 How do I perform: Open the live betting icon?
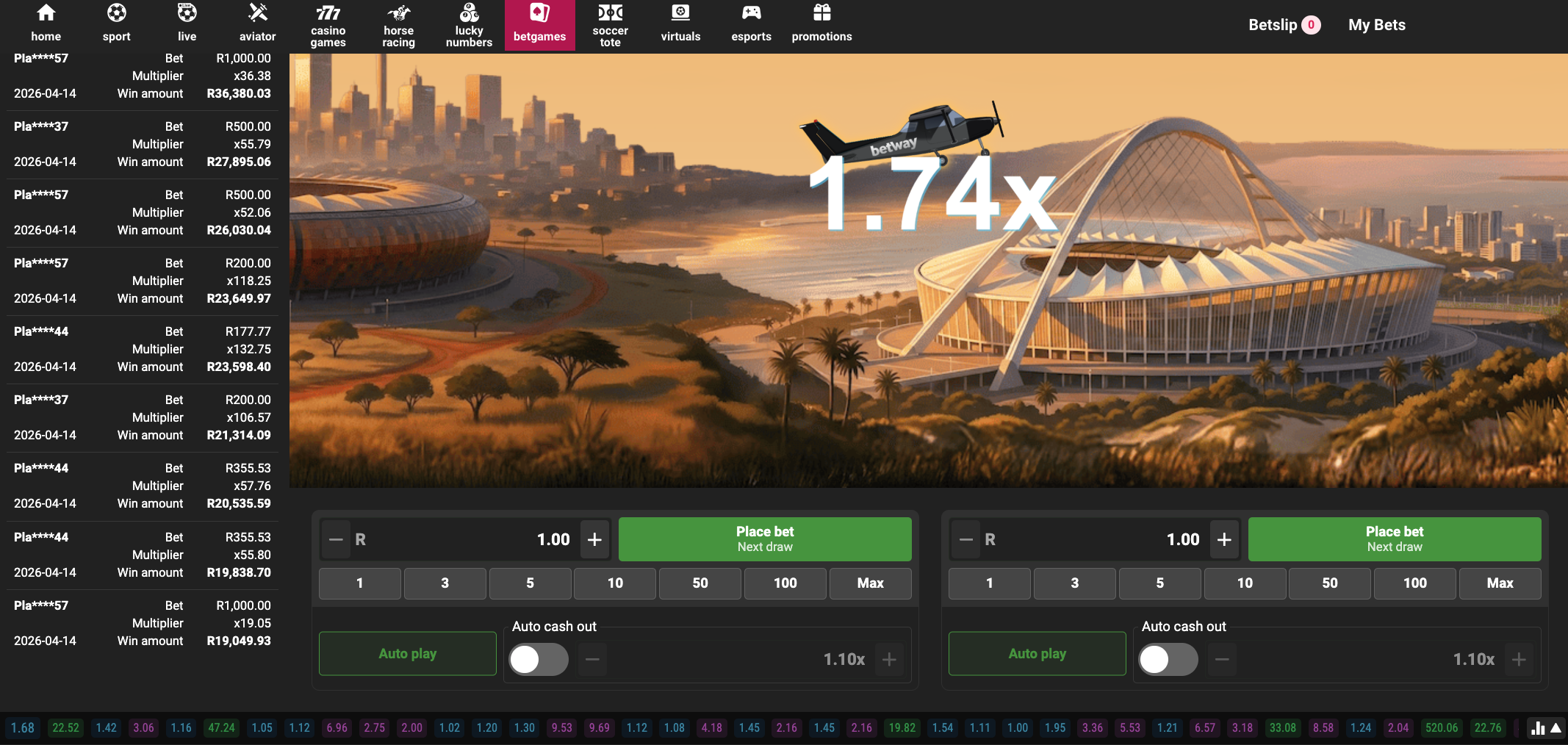coord(187,13)
